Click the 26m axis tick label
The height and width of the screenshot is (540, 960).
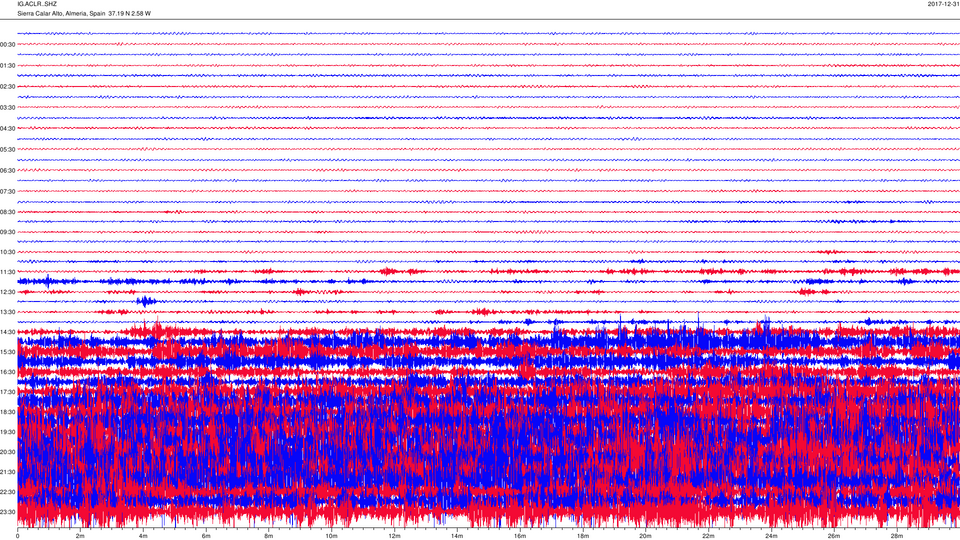pyautogui.click(x=834, y=536)
